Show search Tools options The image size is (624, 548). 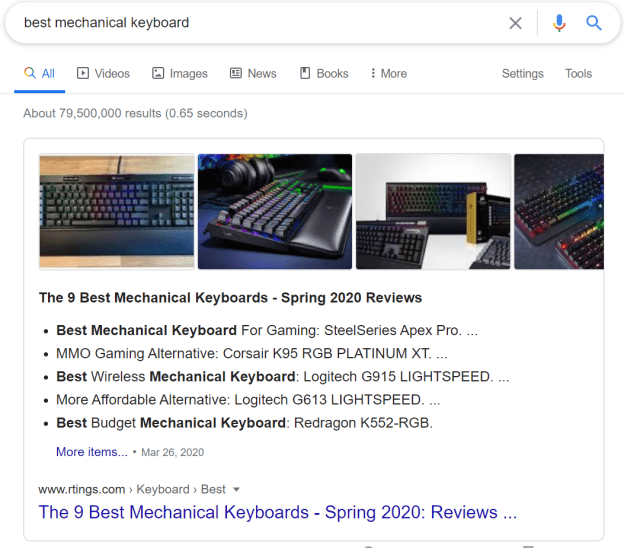click(x=578, y=73)
